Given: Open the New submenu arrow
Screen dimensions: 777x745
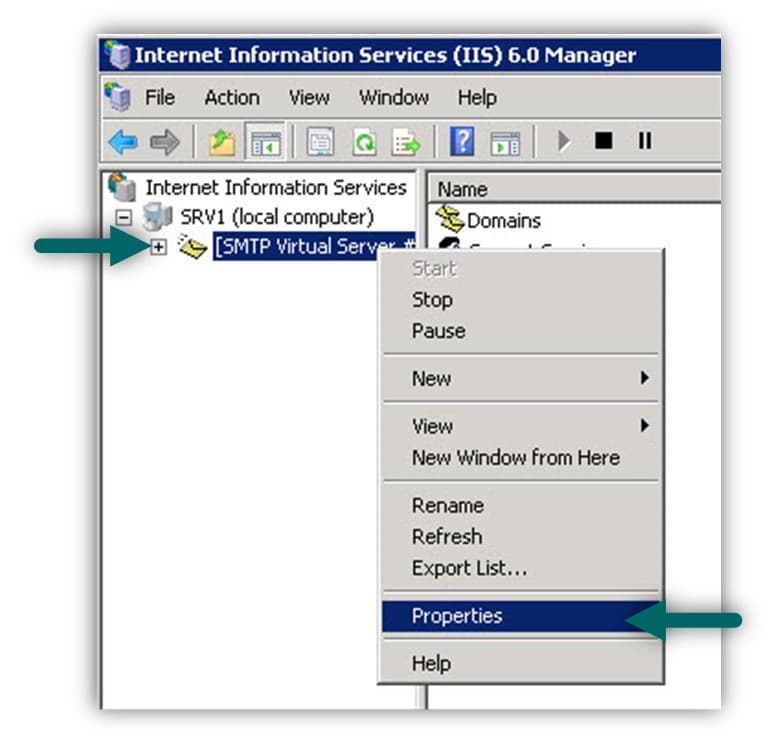Looking at the screenshot, I should [x=644, y=378].
